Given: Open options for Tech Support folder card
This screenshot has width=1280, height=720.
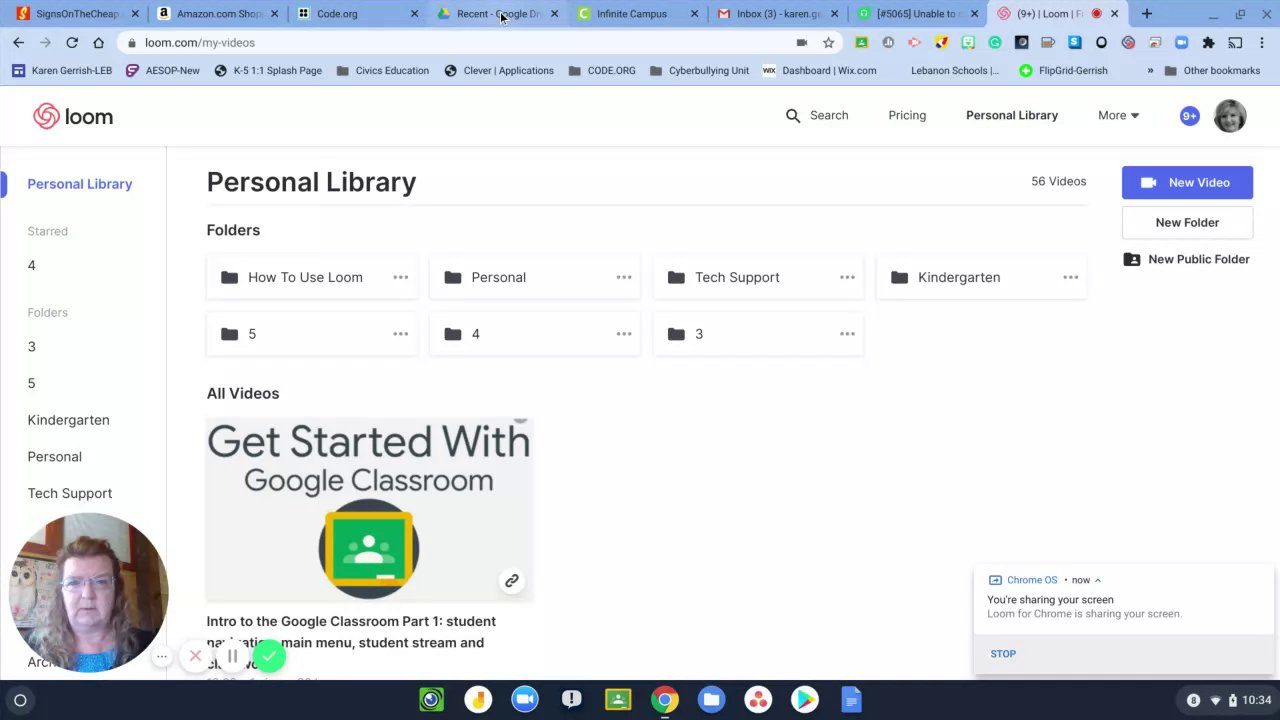Looking at the screenshot, I should 847,277.
